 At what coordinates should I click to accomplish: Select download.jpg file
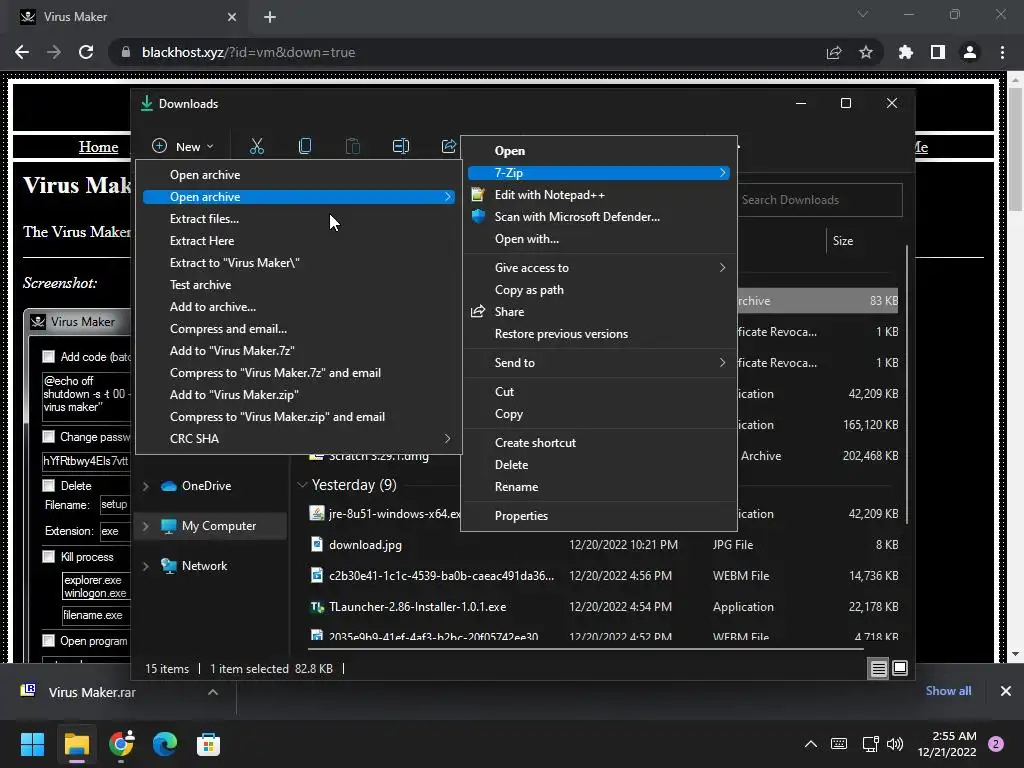pos(365,545)
